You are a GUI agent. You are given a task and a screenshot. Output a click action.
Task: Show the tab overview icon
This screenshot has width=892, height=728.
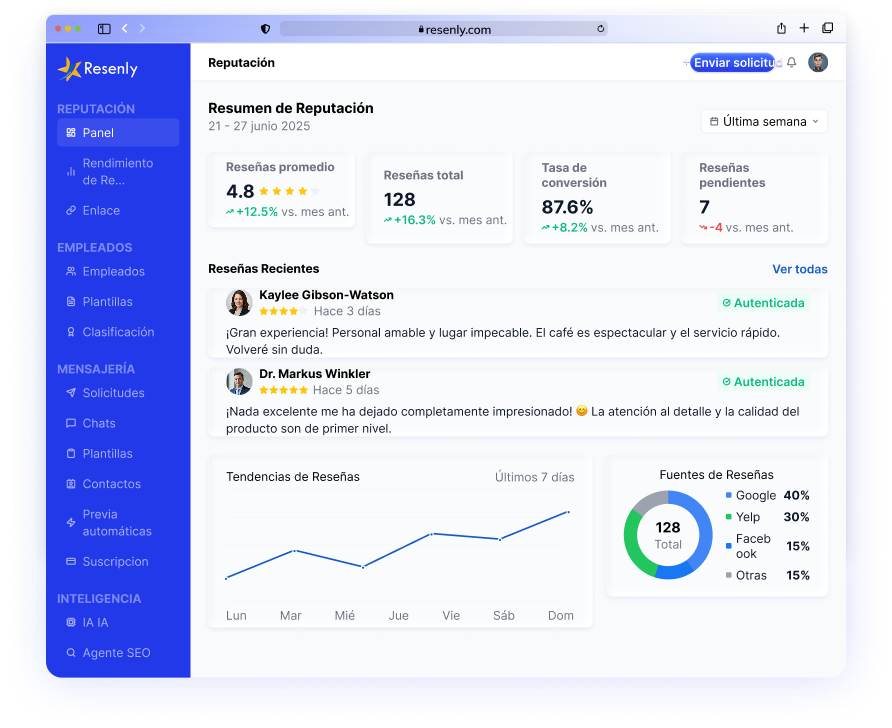click(828, 28)
